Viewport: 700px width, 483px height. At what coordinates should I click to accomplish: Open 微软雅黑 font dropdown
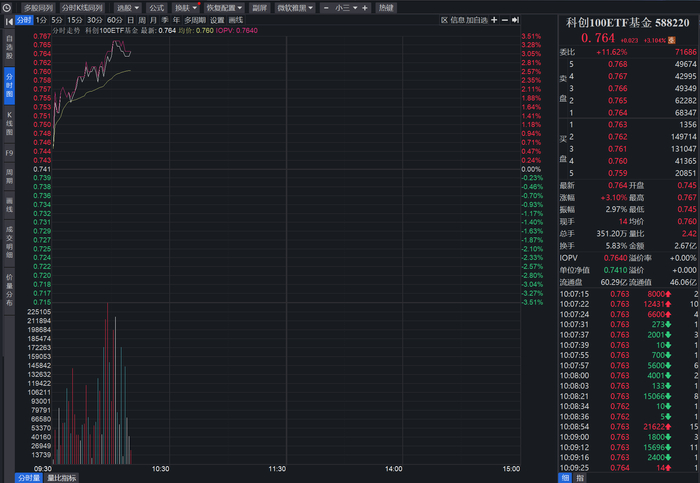point(295,8)
